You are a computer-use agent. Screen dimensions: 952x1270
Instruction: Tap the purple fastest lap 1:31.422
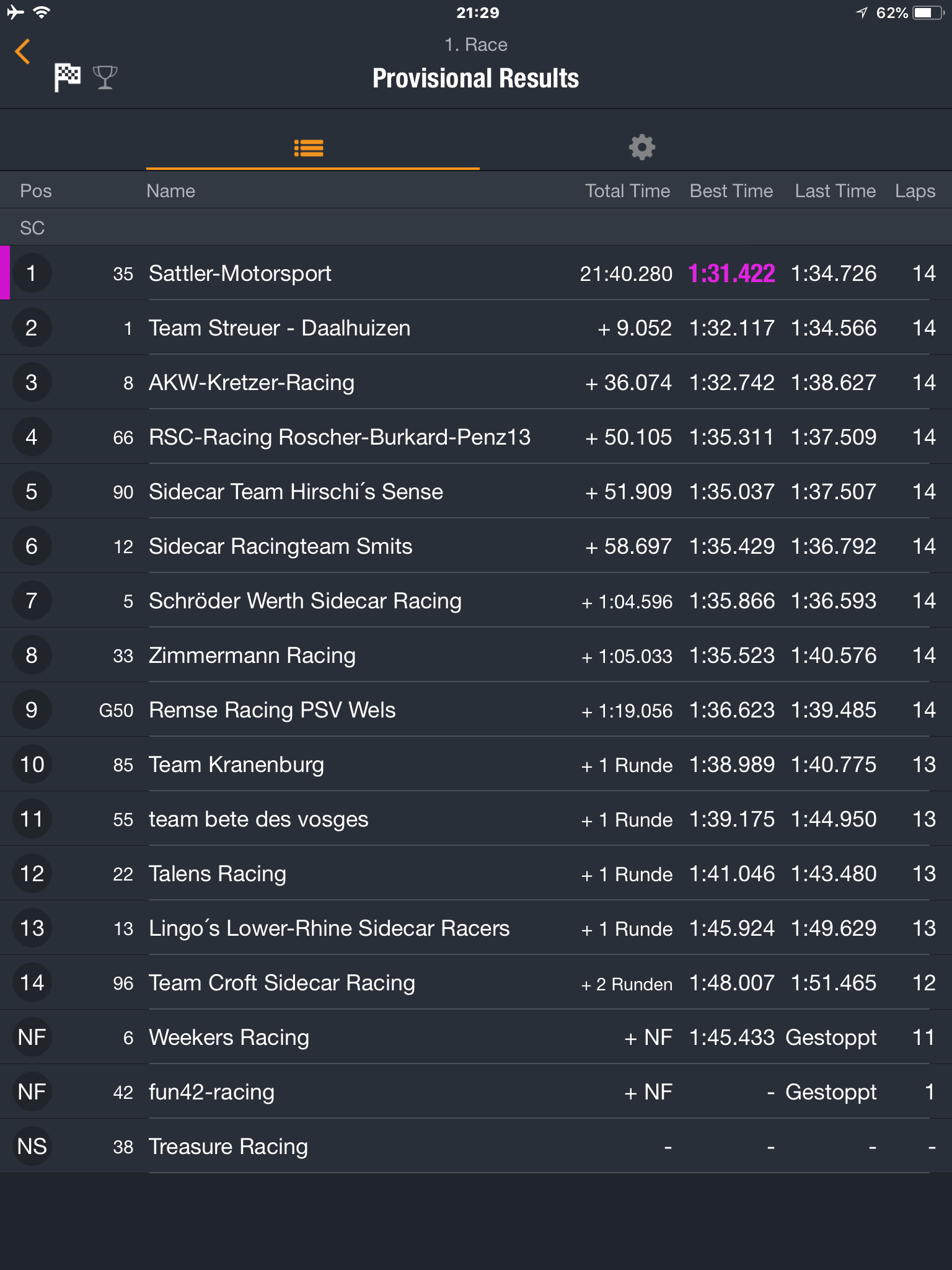click(x=731, y=273)
